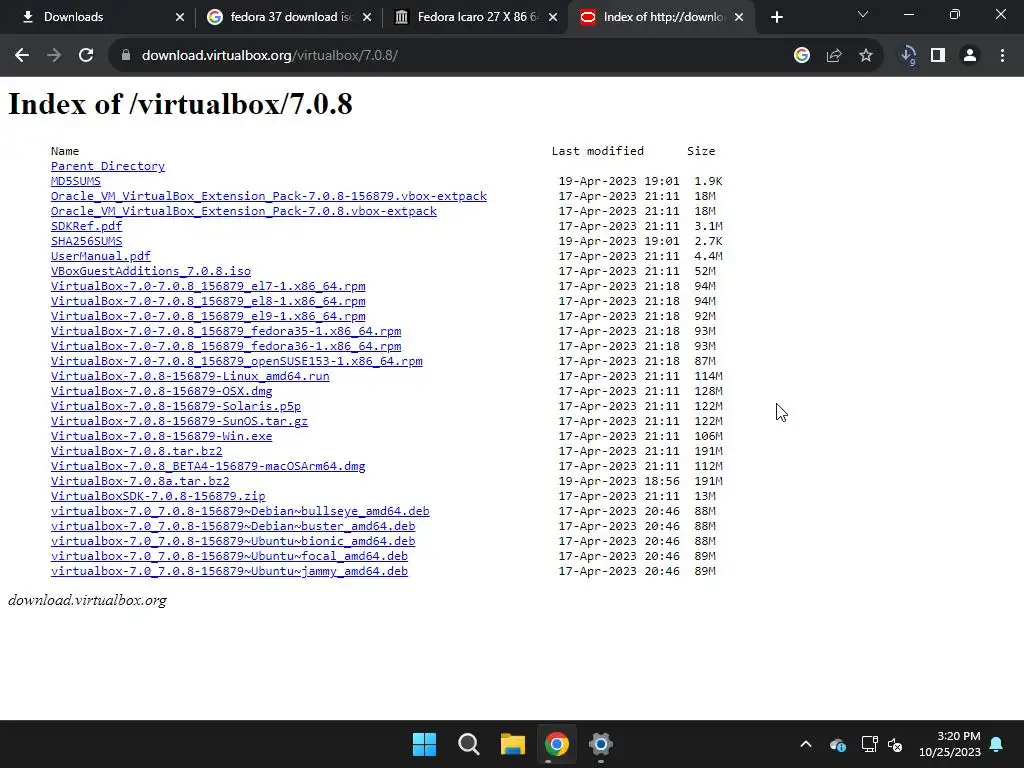The image size is (1024, 768).
Task: Click the OneDrive cloud tray icon
Action: click(838, 744)
